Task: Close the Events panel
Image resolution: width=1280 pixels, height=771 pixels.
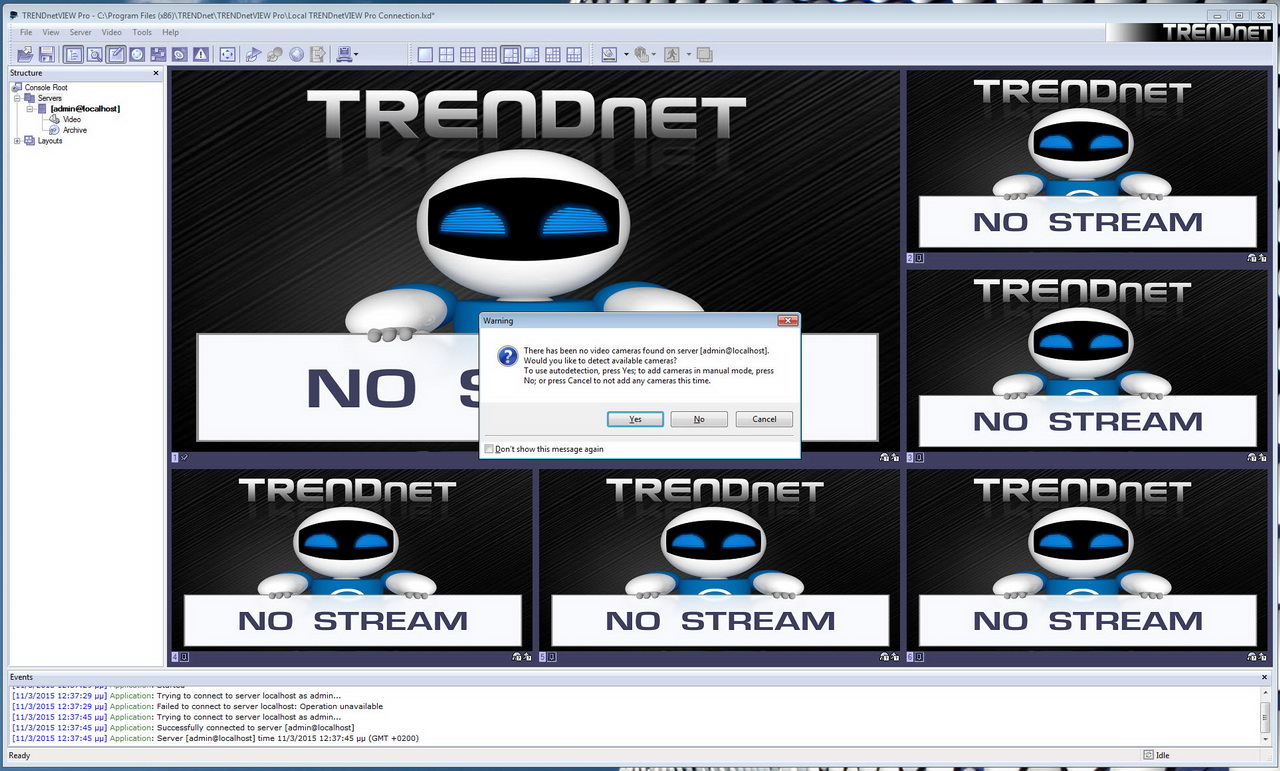Action: click(1265, 677)
